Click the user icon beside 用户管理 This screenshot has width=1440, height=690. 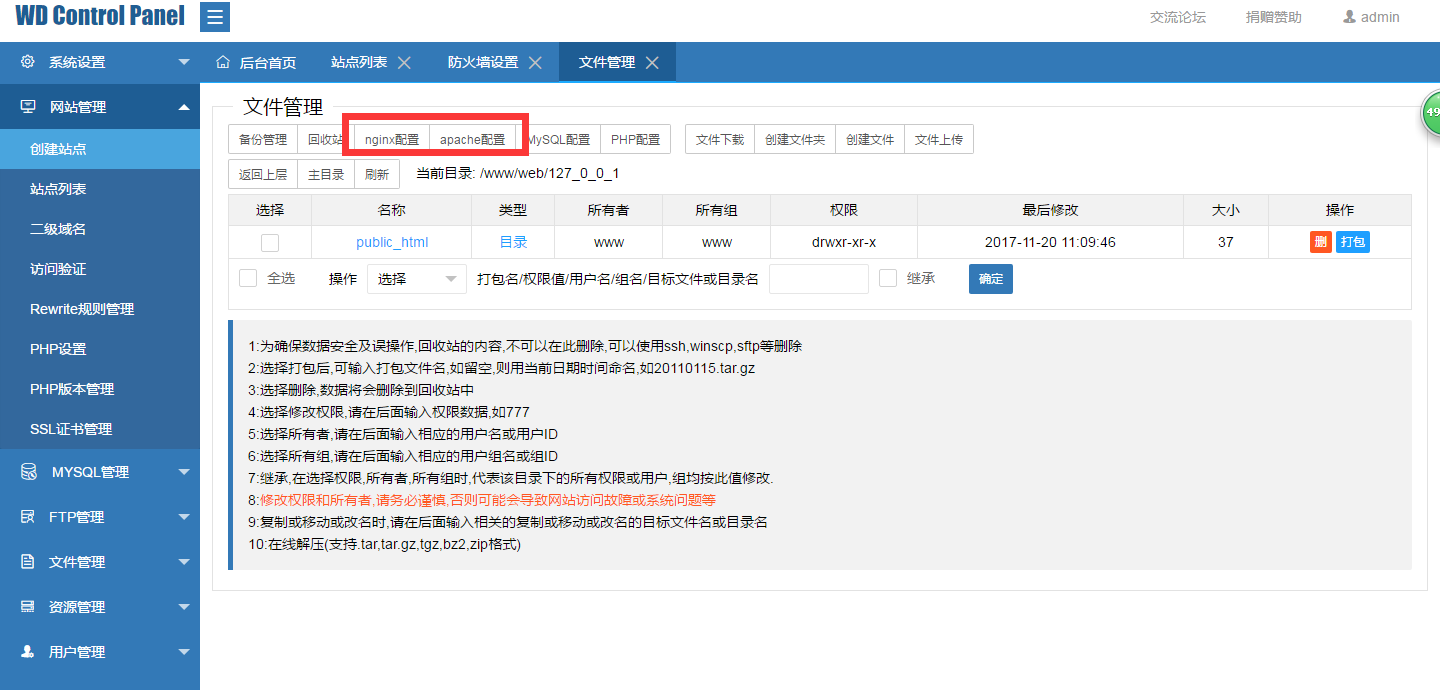26,651
